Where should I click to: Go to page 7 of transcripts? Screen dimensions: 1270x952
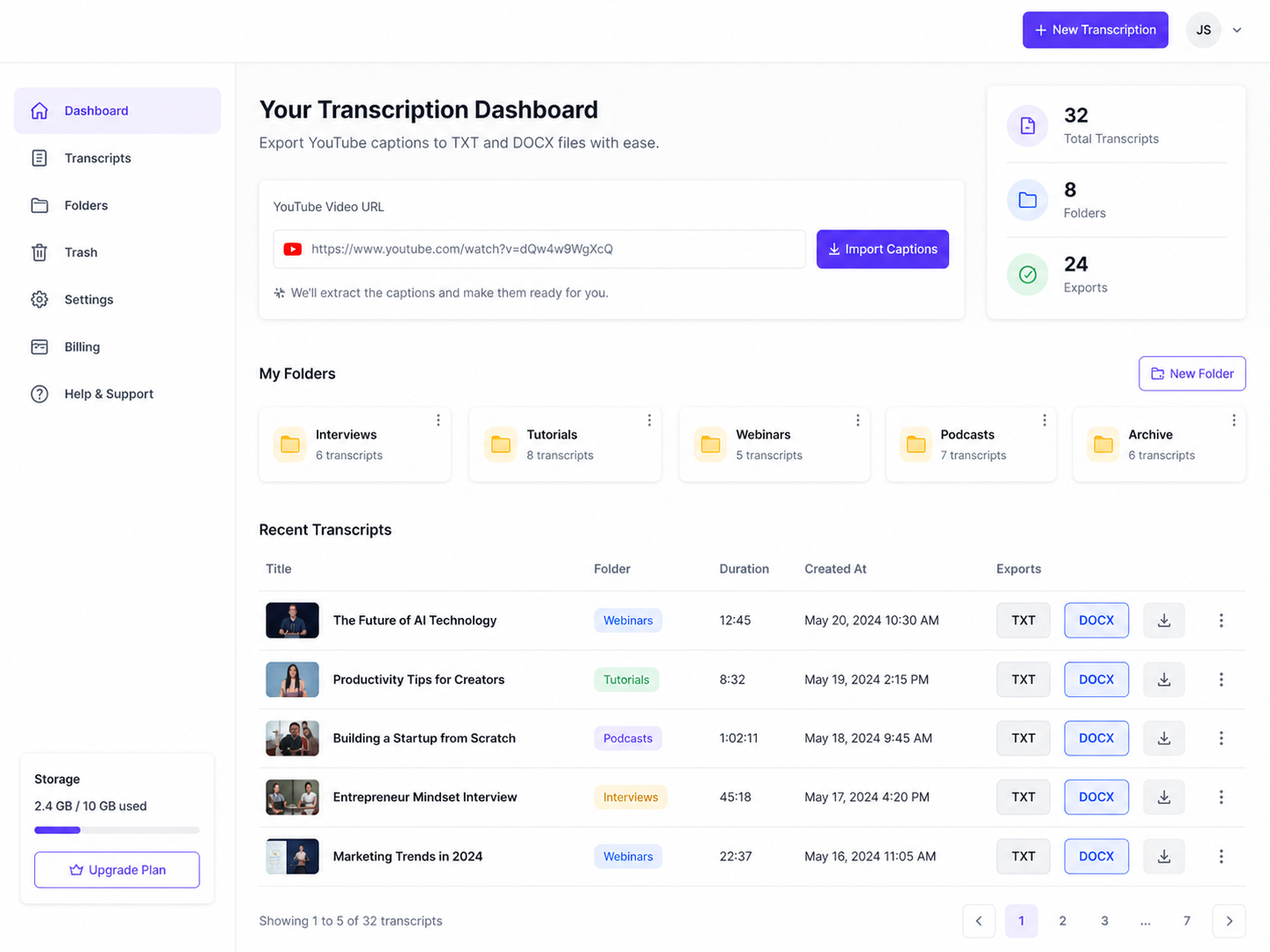[x=1187, y=920]
